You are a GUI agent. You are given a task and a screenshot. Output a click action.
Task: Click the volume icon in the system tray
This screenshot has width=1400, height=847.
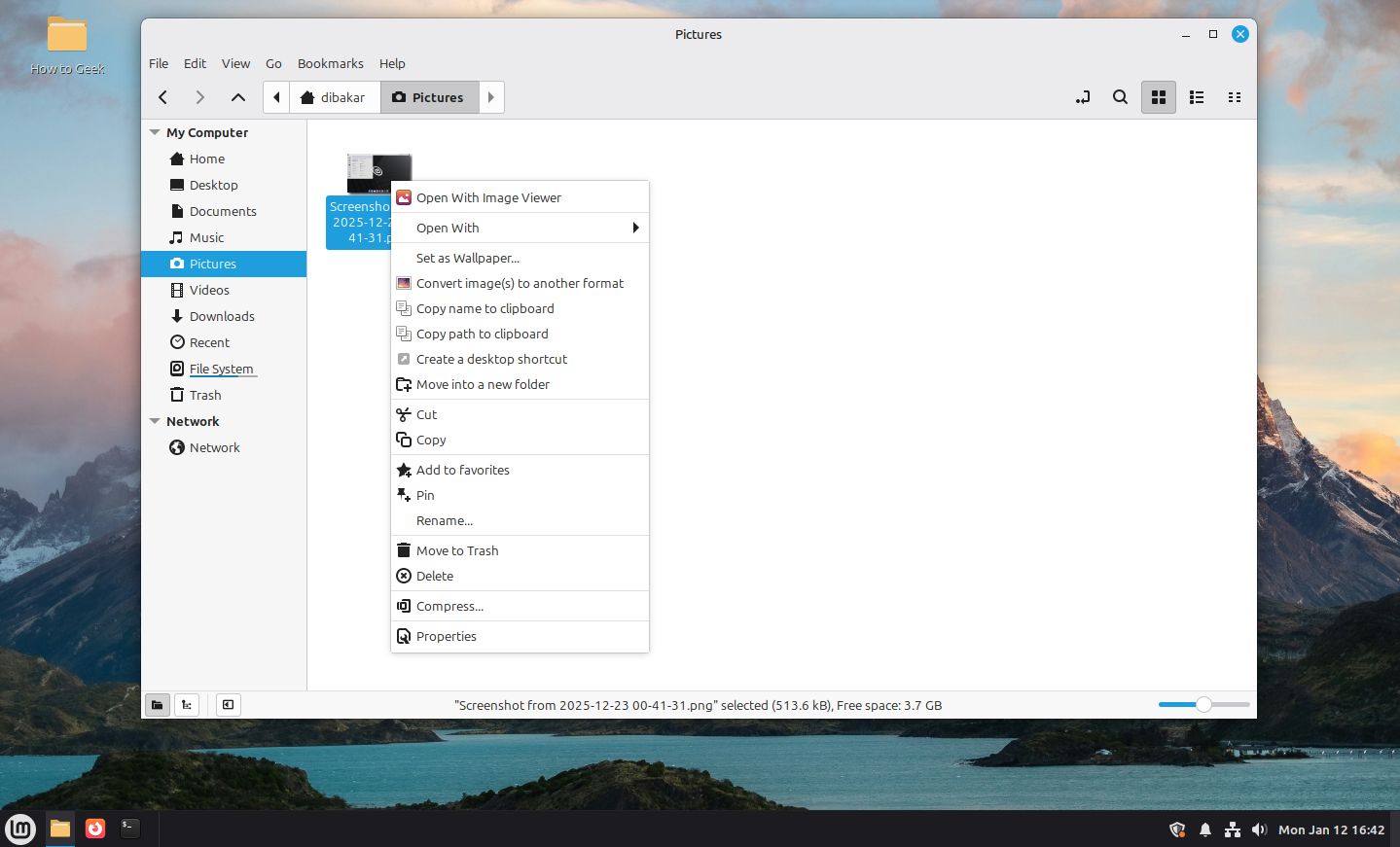(1259, 829)
